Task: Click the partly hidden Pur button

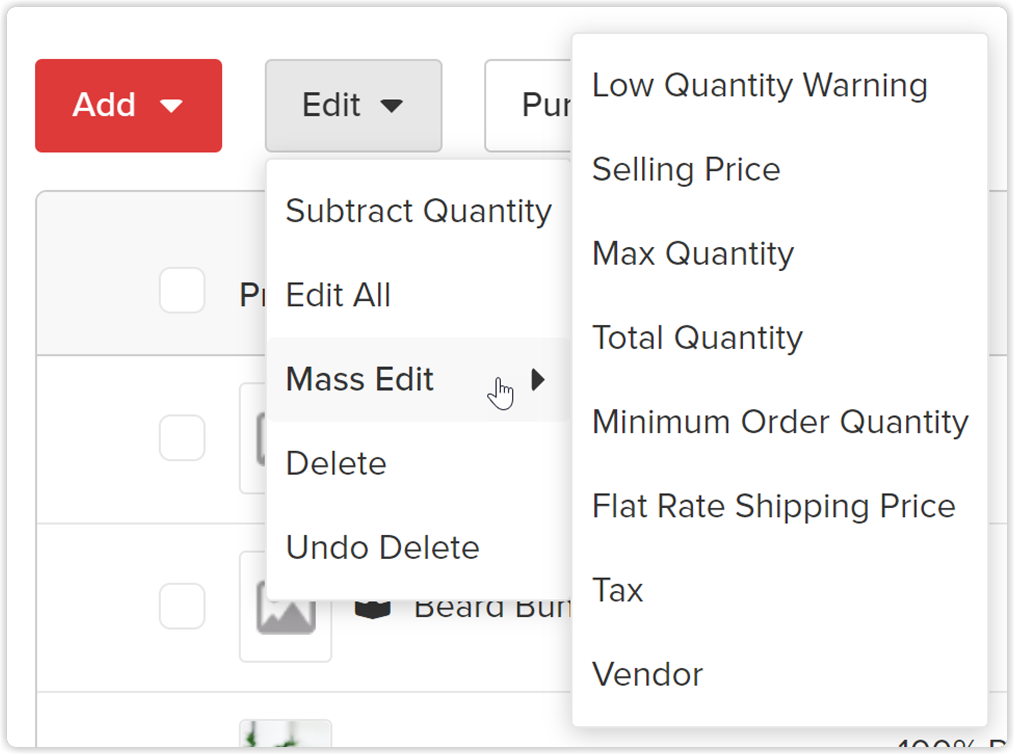Action: 528,106
